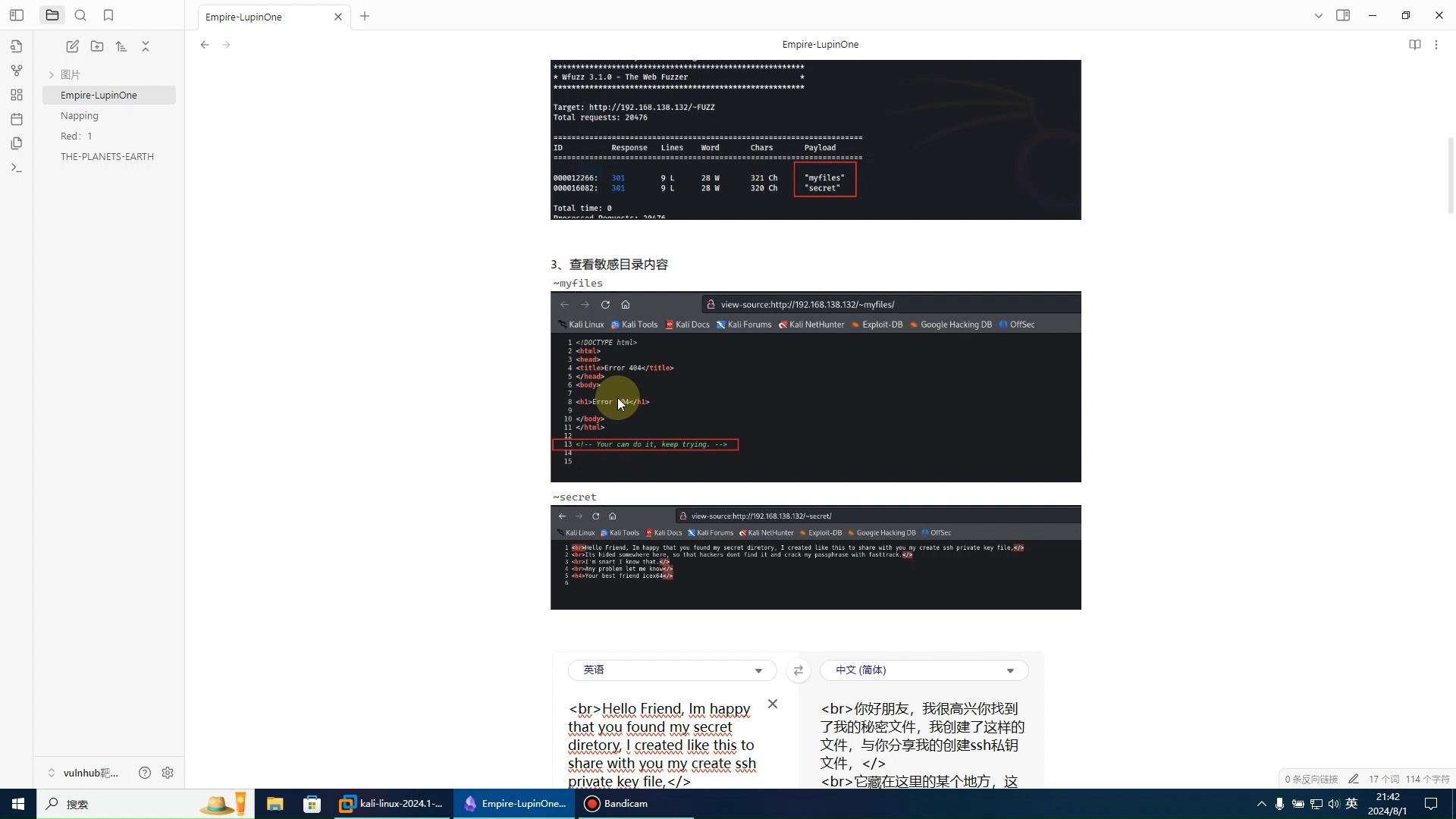Select the 英语 language dropdown
The image size is (1456, 819).
[x=670, y=670]
